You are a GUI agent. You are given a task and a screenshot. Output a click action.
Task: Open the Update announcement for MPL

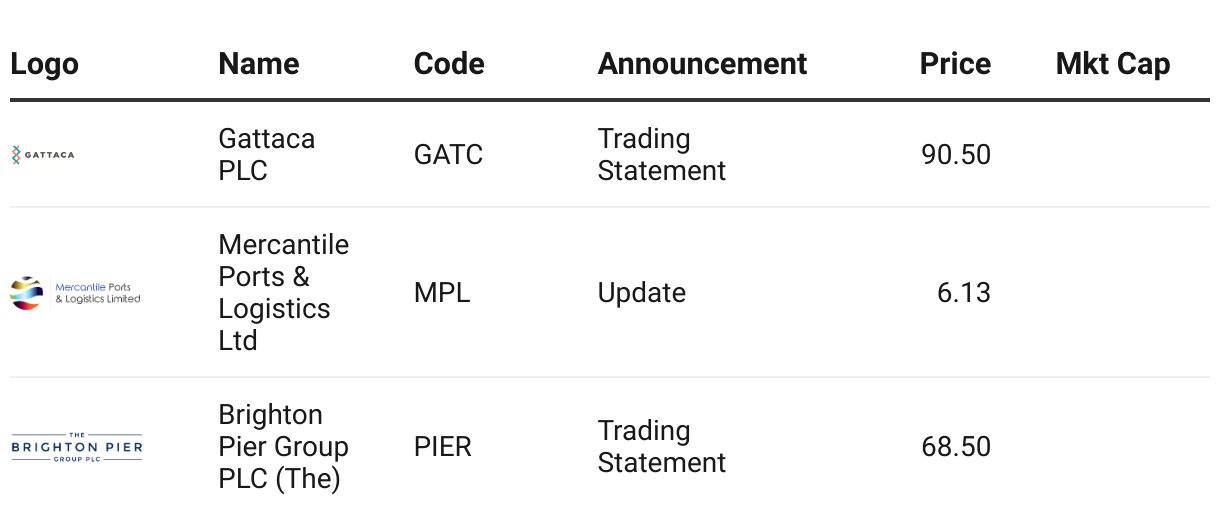[642, 293]
